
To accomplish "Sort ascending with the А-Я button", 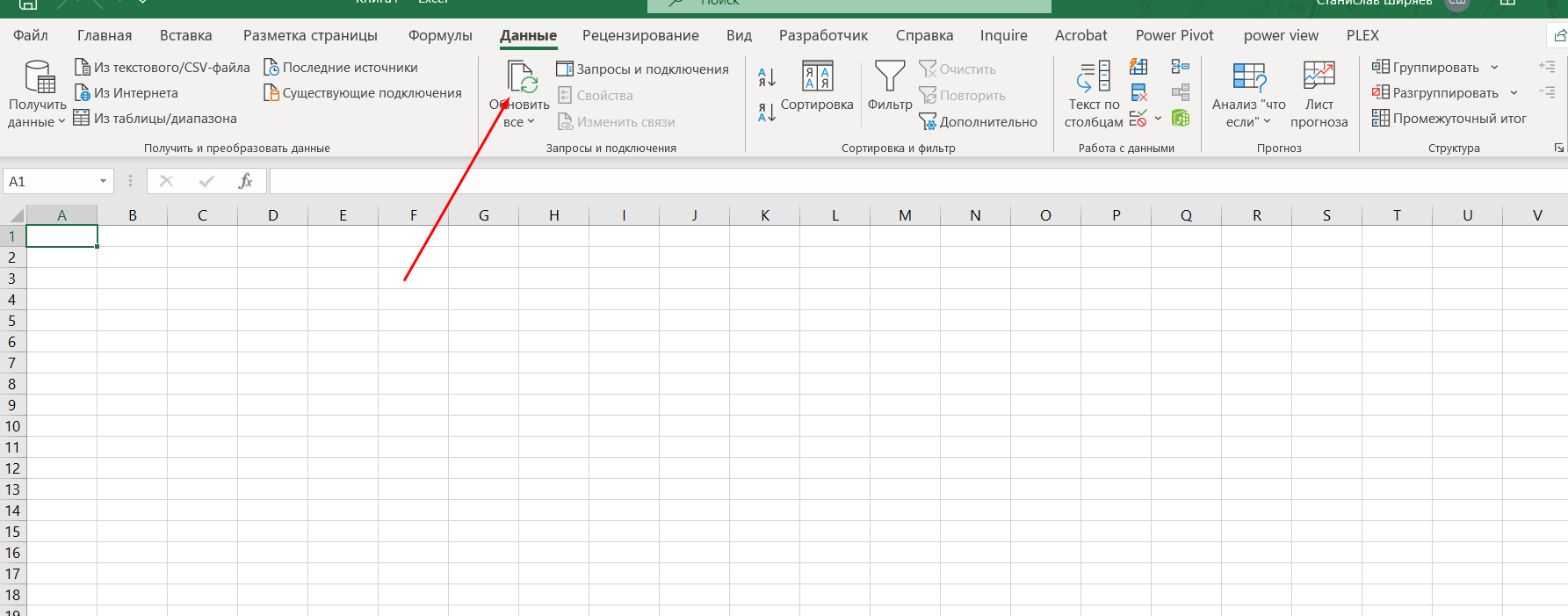I will [766, 77].
